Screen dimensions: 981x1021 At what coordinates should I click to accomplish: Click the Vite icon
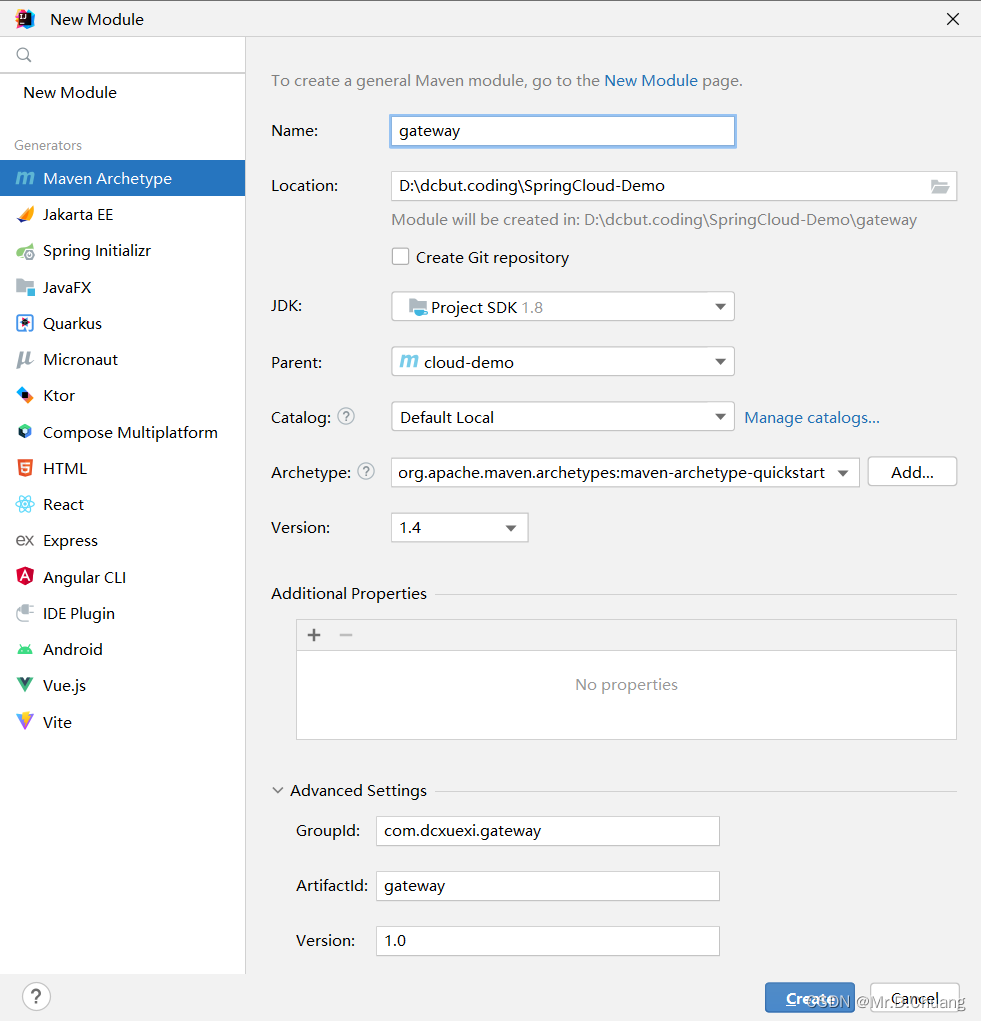pos(25,721)
